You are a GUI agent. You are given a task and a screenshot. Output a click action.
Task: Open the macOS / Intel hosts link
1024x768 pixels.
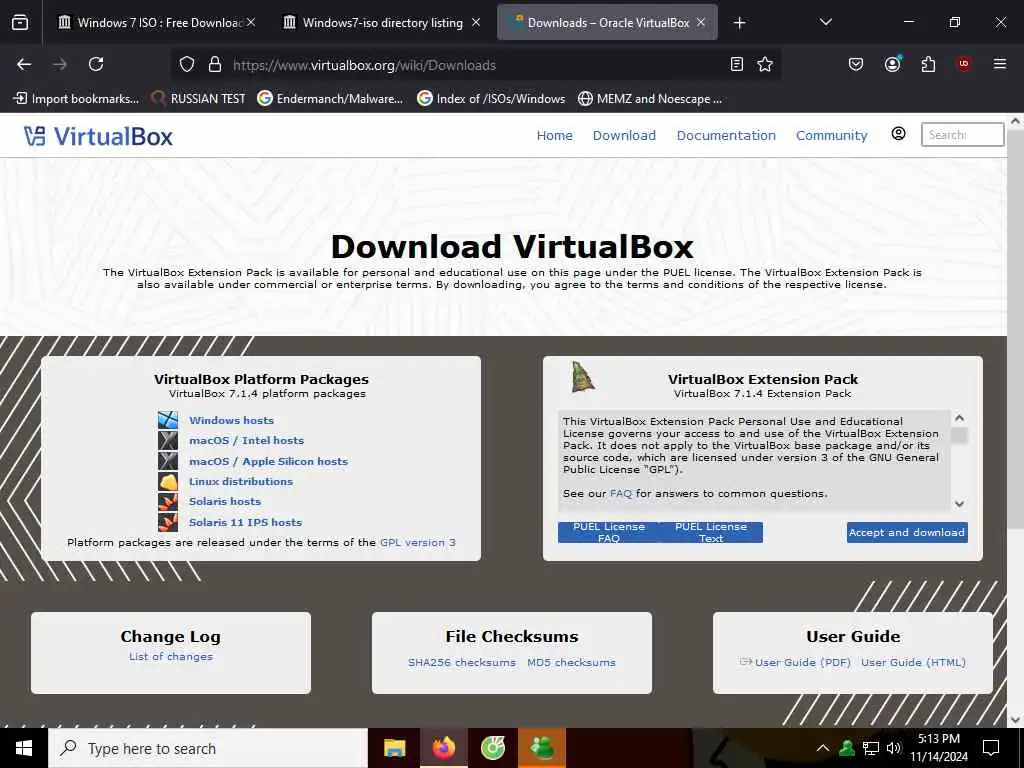click(246, 440)
